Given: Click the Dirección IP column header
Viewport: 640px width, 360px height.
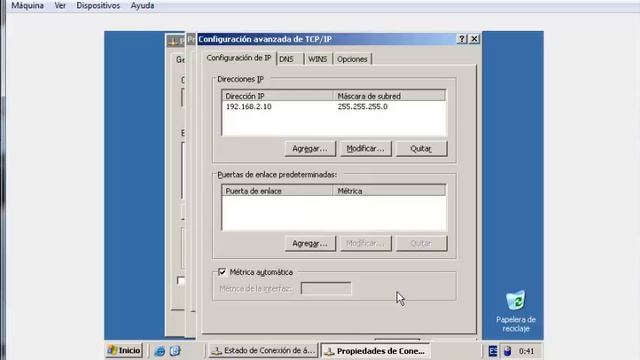Looking at the screenshot, I should pos(278,96).
